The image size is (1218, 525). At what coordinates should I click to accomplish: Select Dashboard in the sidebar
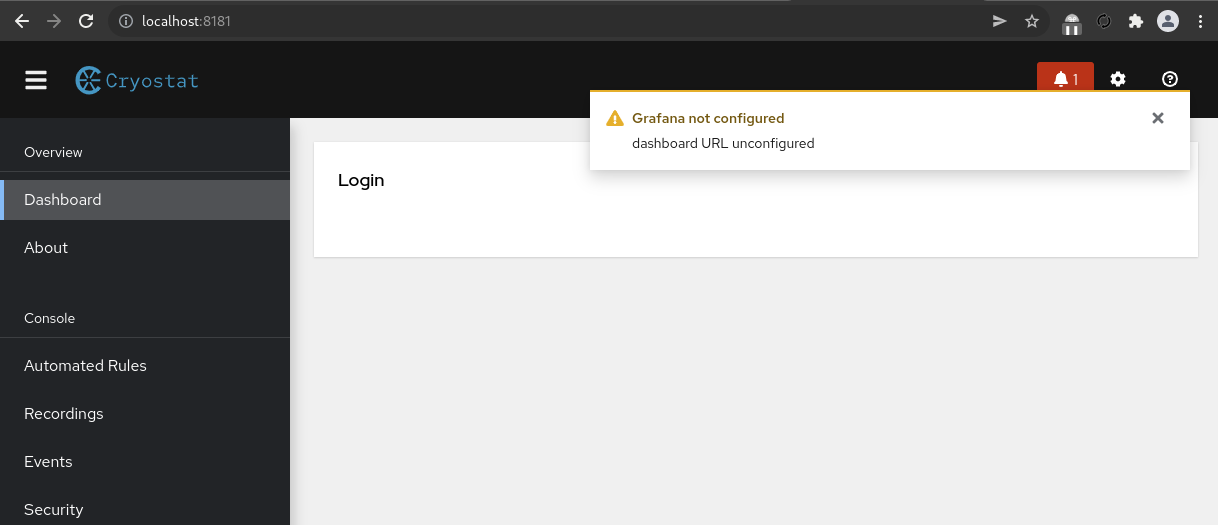point(145,200)
